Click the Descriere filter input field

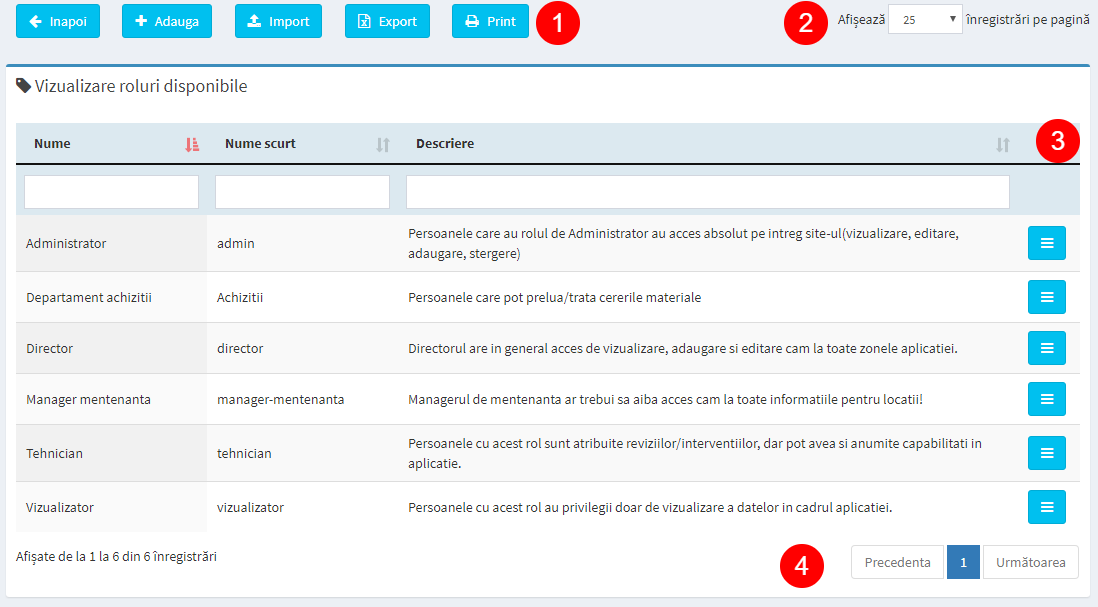(708, 192)
